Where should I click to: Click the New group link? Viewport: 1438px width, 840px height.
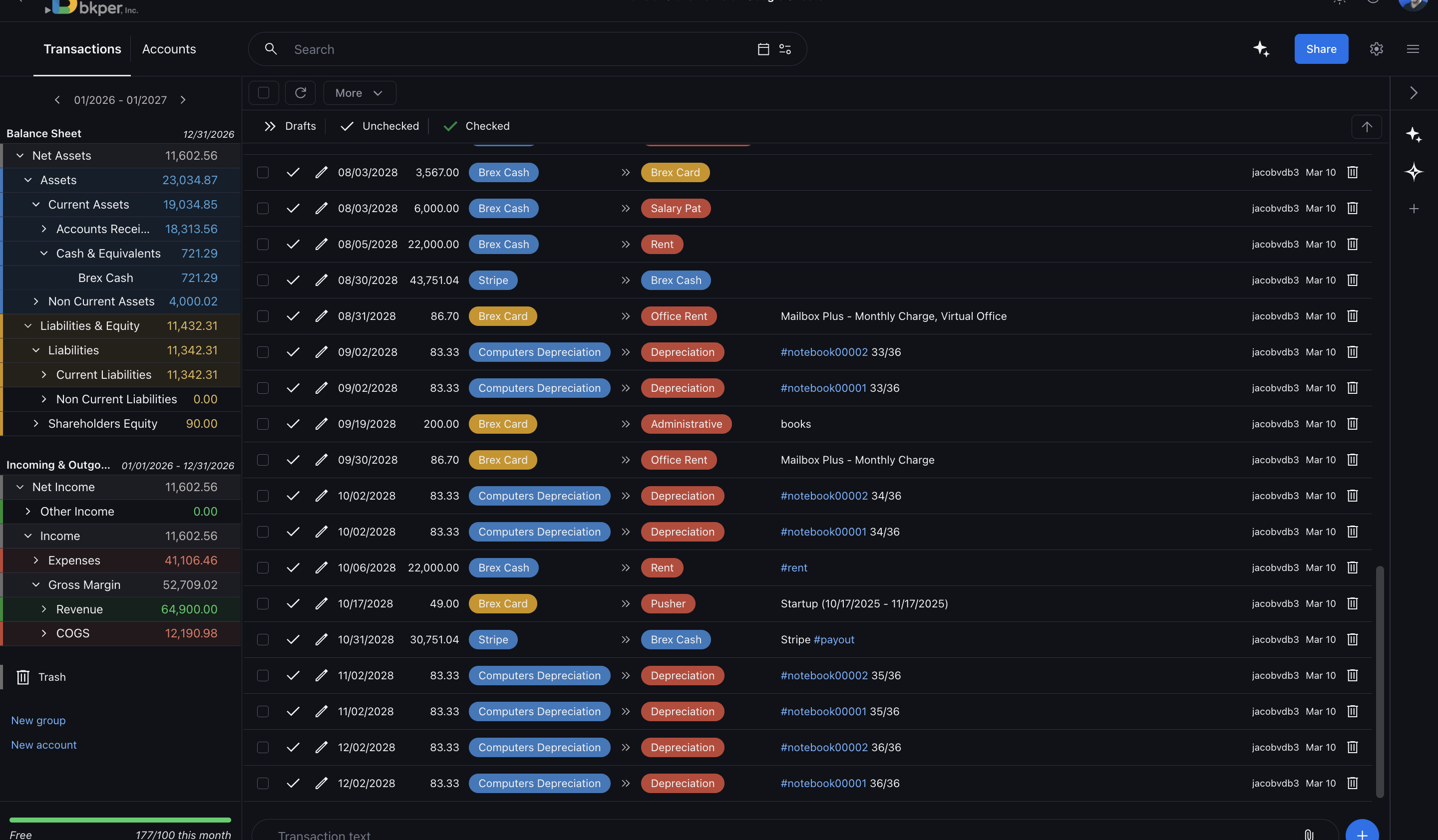[x=38, y=720]
